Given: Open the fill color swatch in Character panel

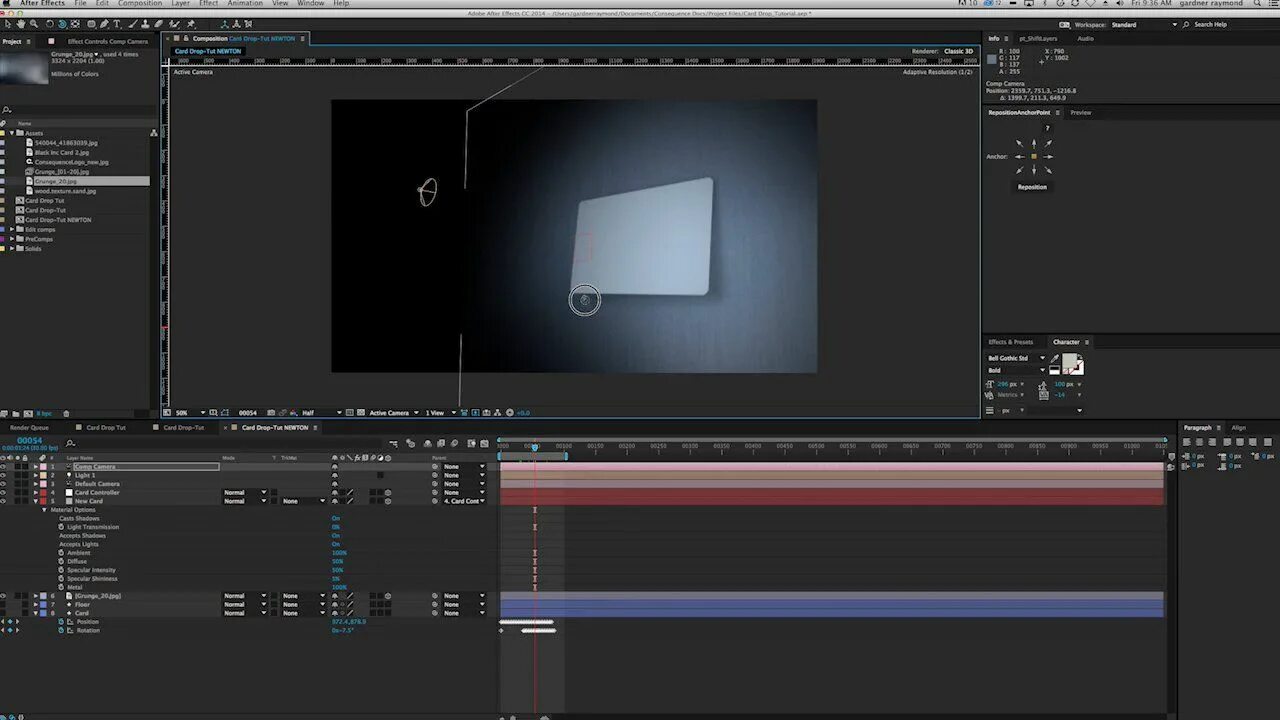Looking at the screenshot, I should click(1069, 361).
